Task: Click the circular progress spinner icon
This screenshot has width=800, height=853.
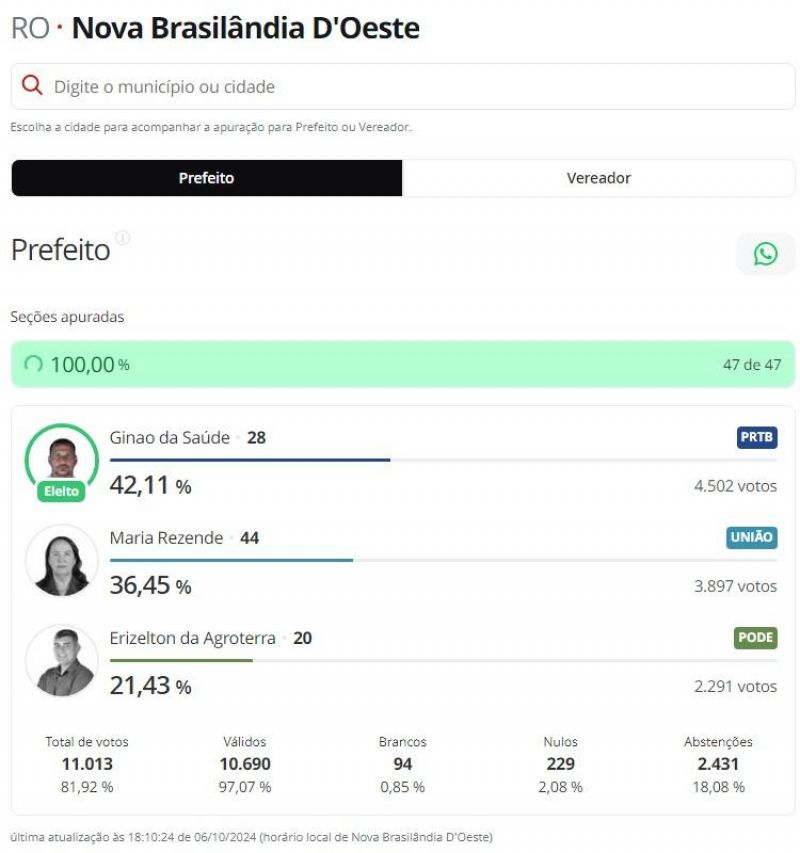Action: click(x=33, y=365)
